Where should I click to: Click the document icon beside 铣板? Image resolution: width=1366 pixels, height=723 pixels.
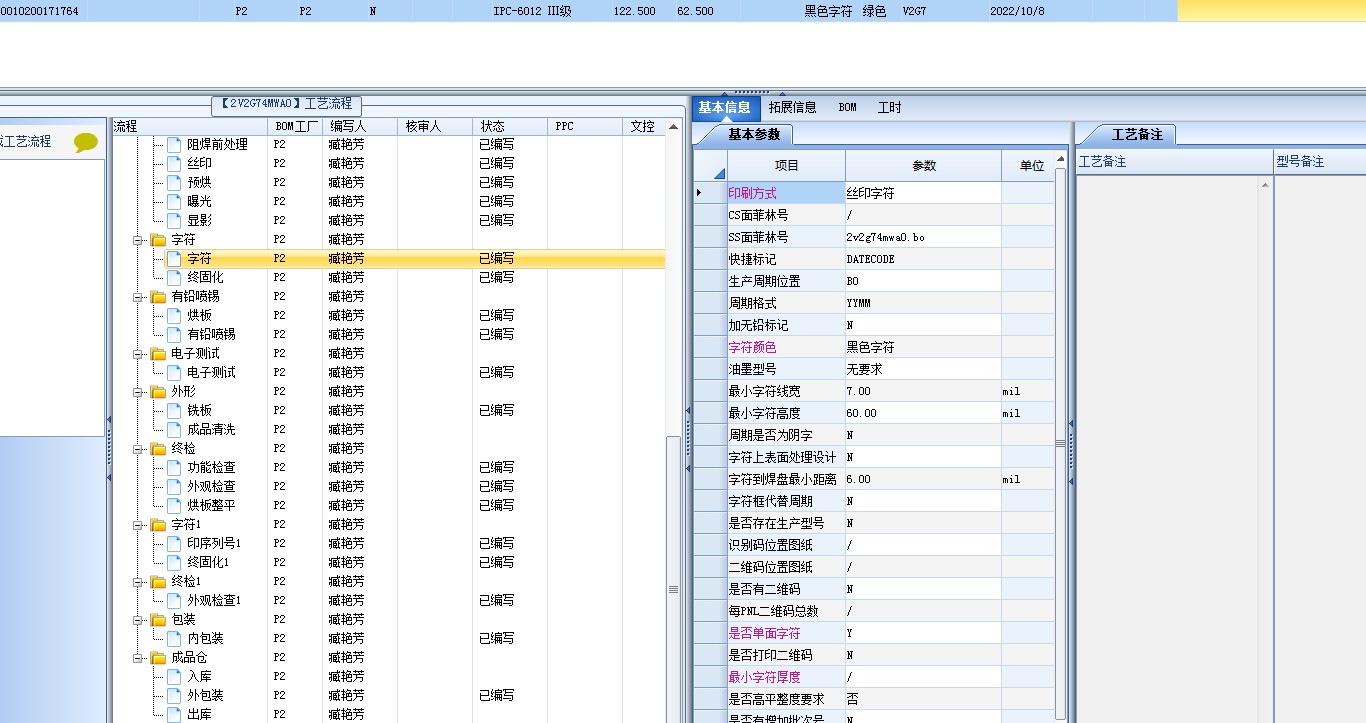pyautogui.click(x=175, y=410)
